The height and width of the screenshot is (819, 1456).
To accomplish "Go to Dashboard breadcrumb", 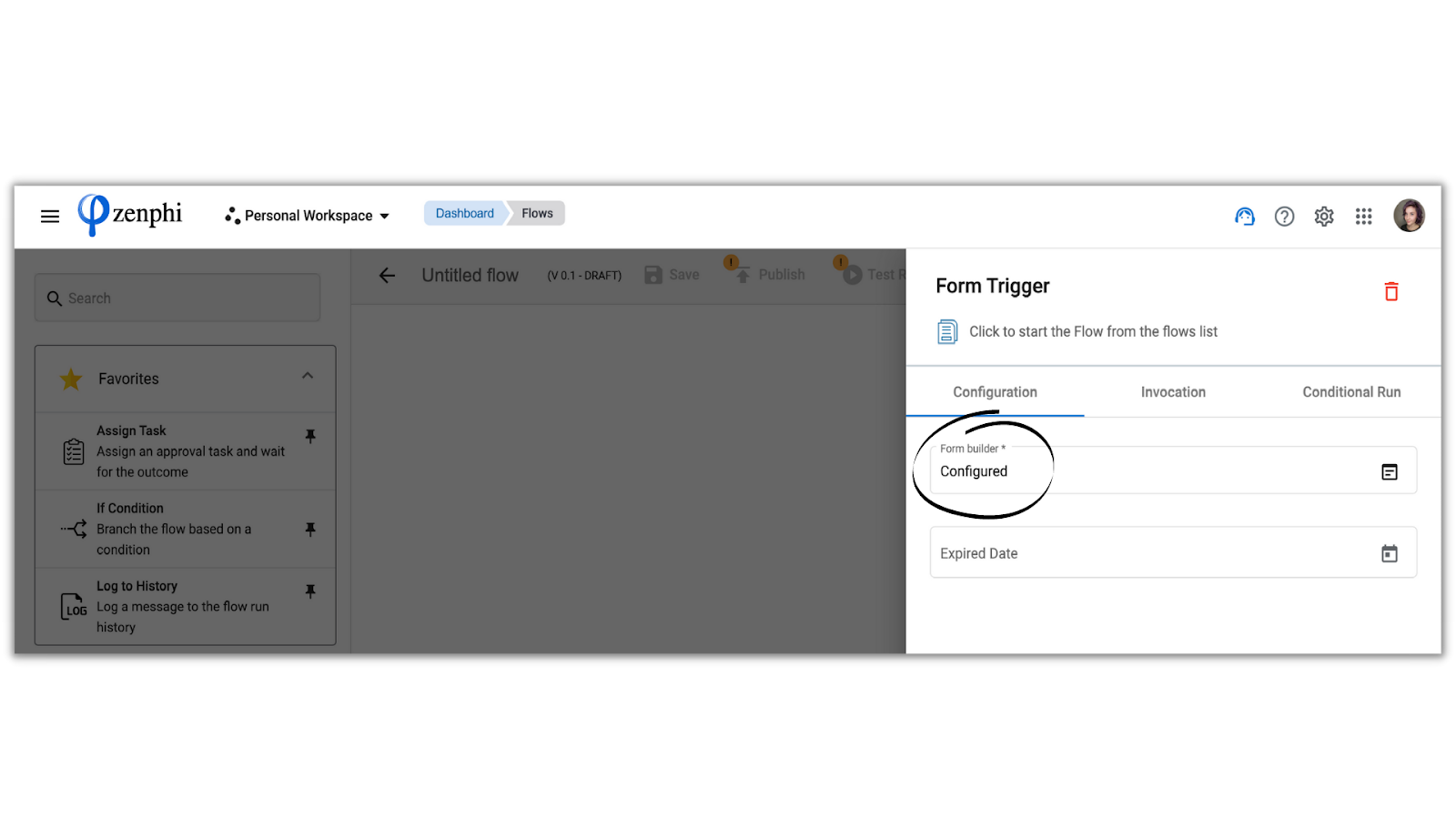I will [464, 213].
